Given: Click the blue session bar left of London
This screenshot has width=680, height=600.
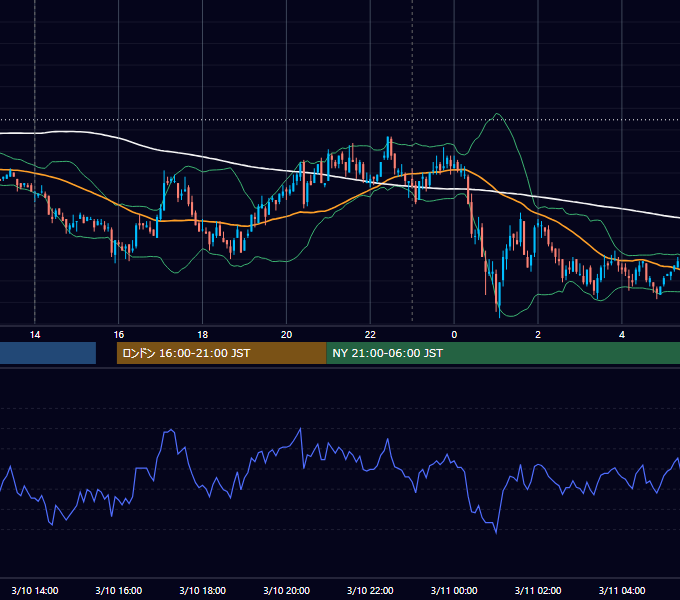Looking at the screenshot, I should [48, 353].
